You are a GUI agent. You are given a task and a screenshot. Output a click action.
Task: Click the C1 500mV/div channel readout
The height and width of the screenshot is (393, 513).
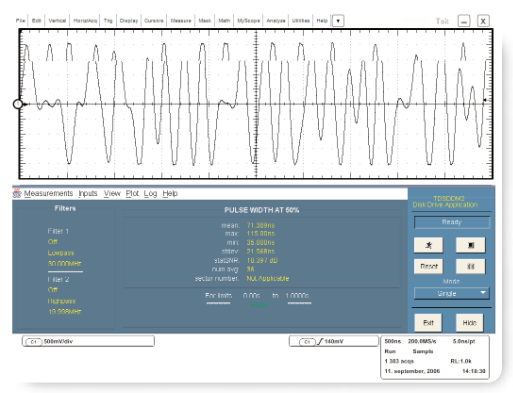click(88, 341)
